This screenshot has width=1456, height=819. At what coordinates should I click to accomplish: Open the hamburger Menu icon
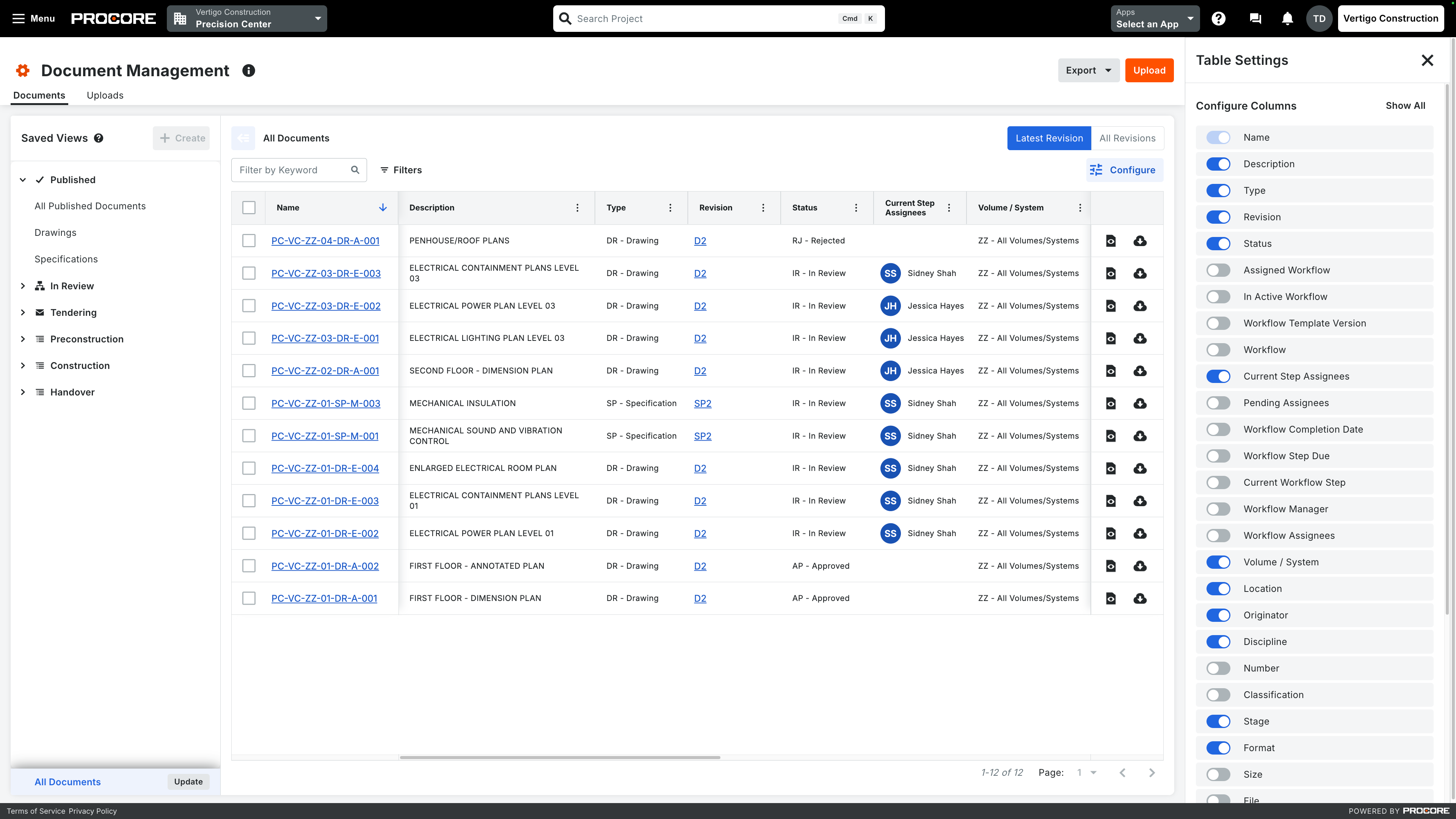pos(19,18)
